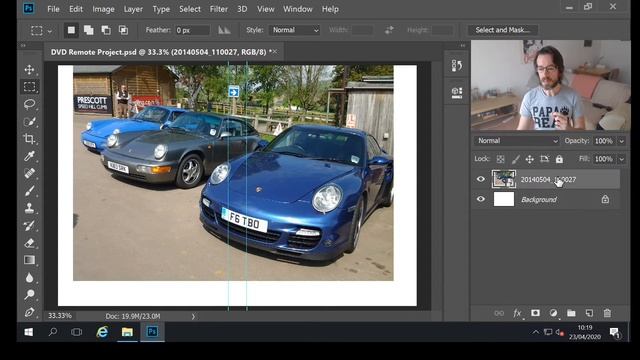This screenshot has height=360, width=640.
Task: Select the Gradient tool
Action: pyautogui.click(x=29, y=260)
